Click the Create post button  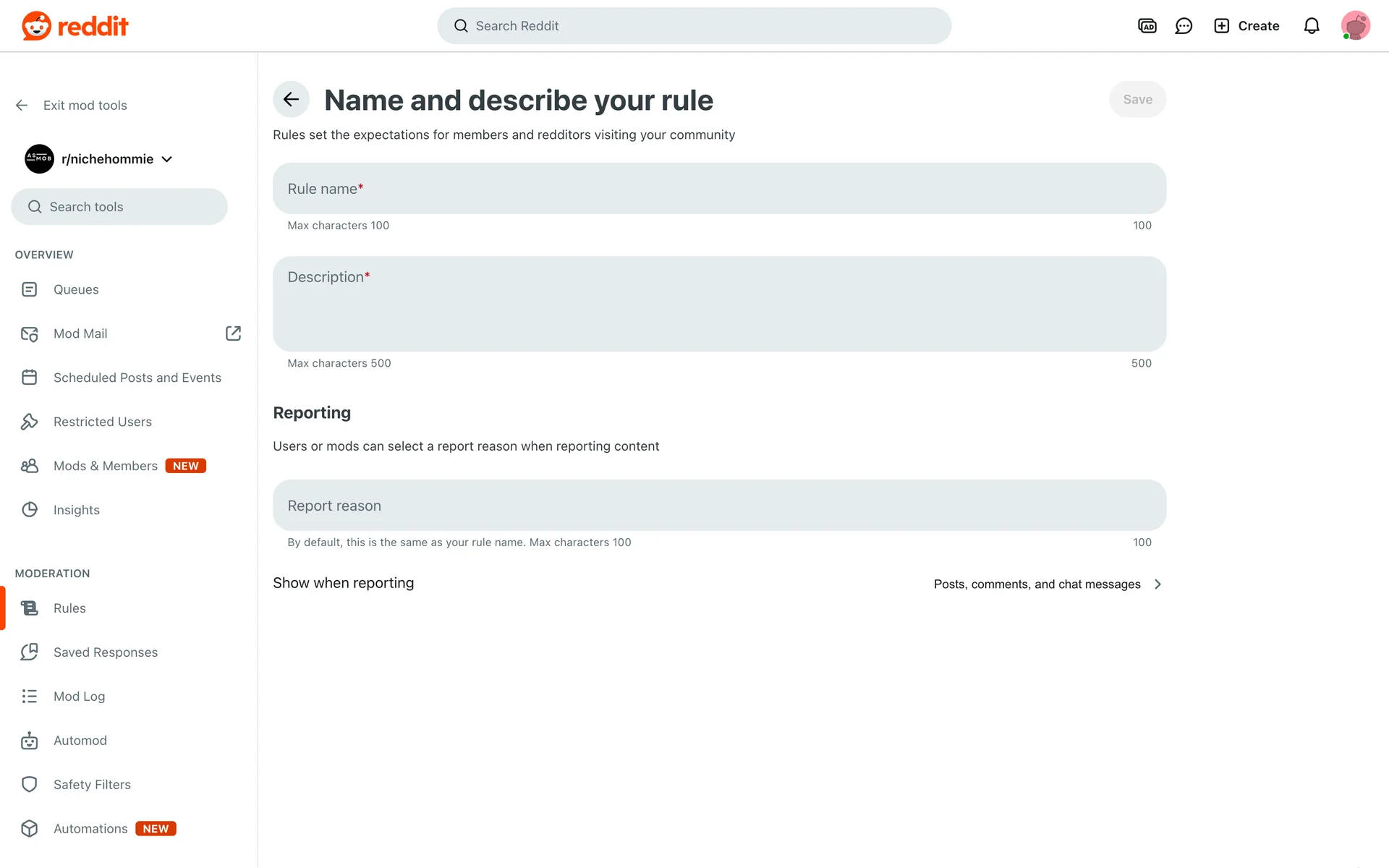1246,26
